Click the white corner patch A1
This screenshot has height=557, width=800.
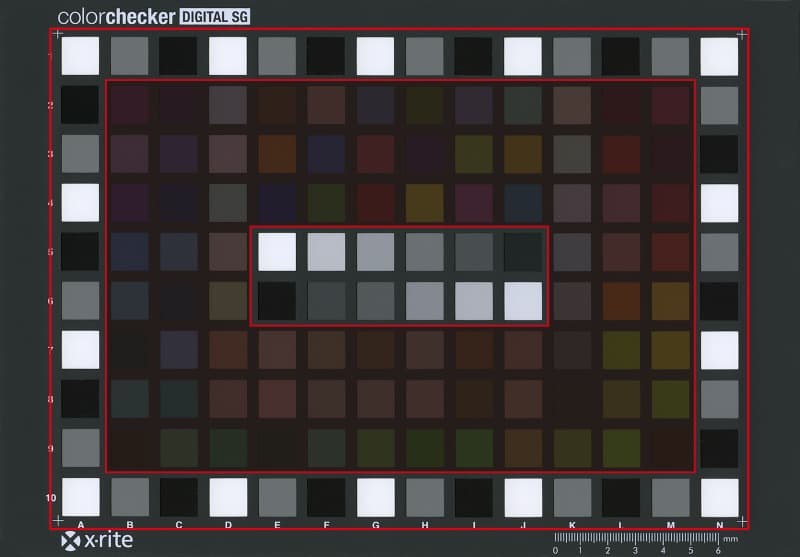81,56
